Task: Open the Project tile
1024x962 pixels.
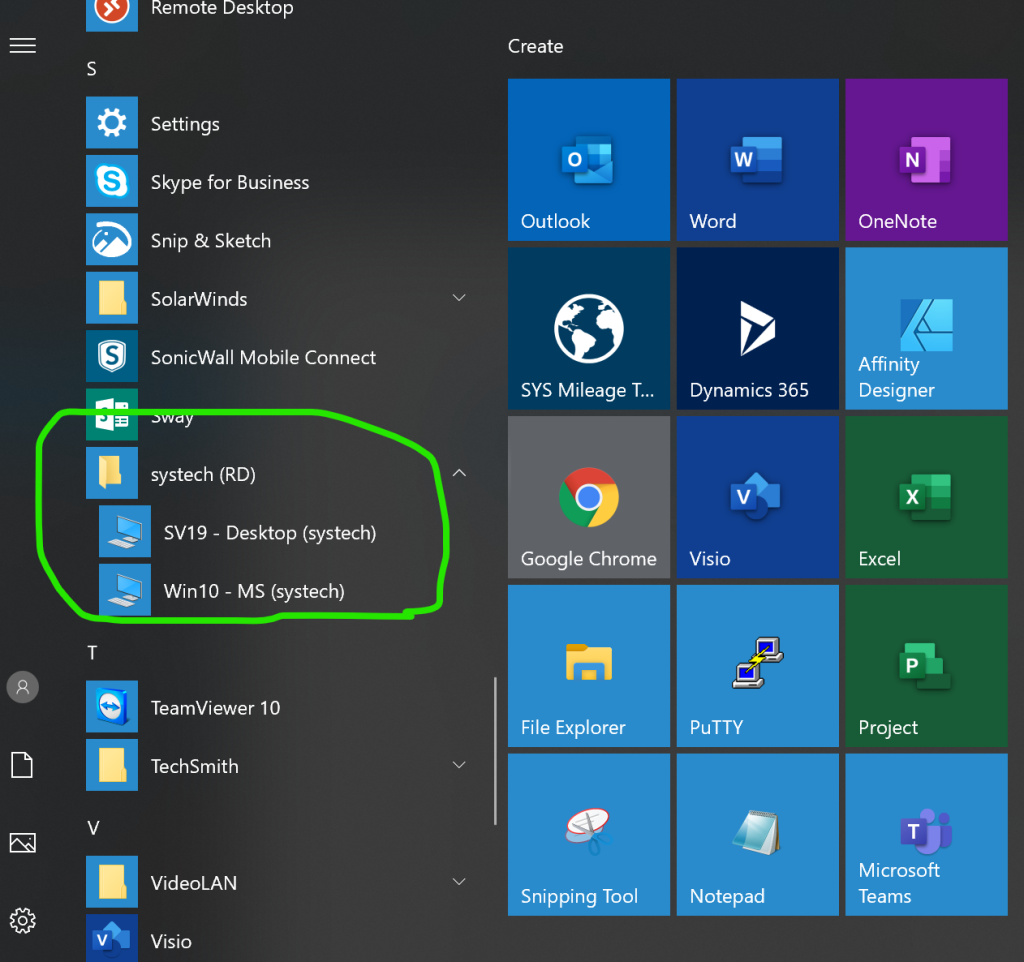Action: click(926, 665)
